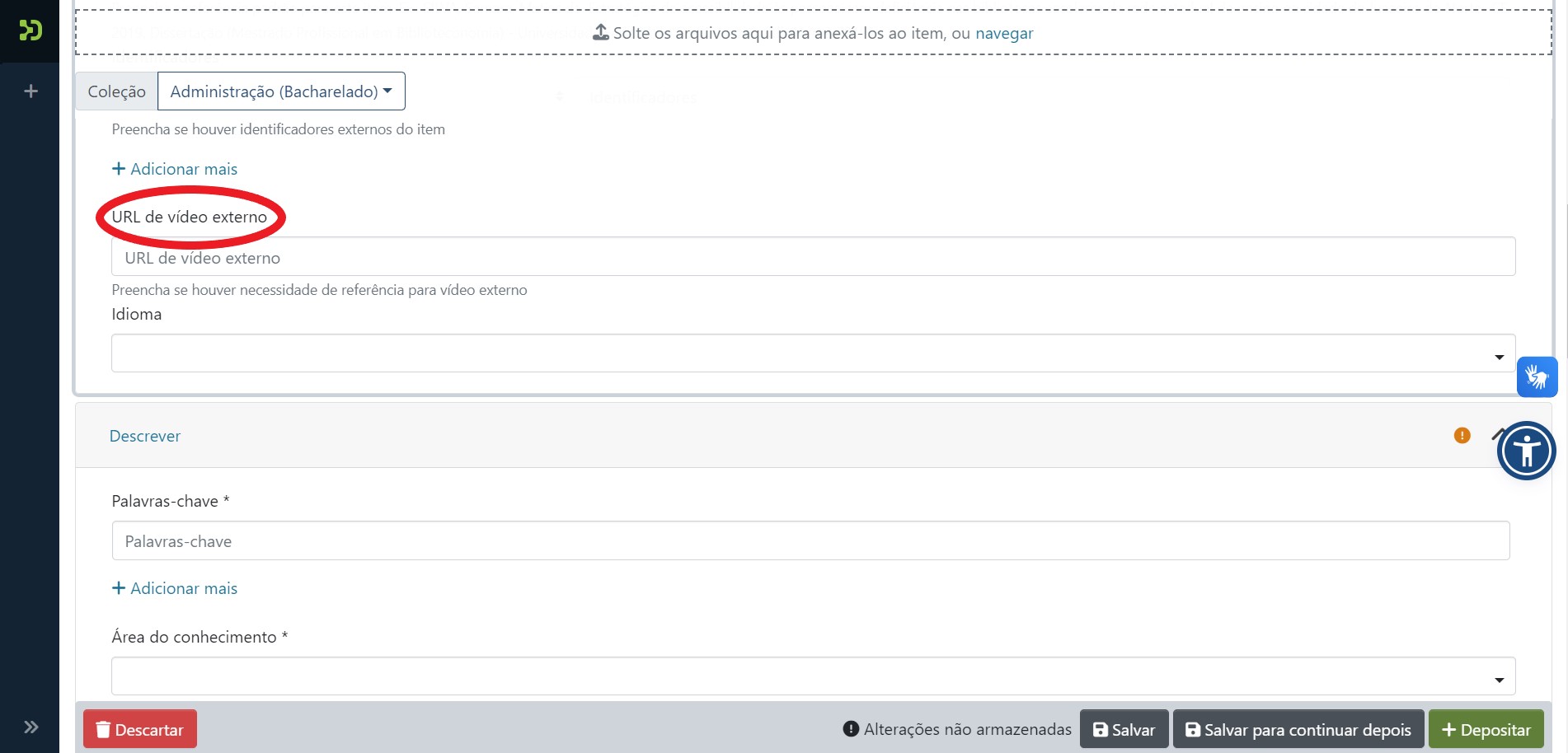Click the unsaved changes alert icon
Image resolution: width=1568 pixels, height=753 pixels.
[x=851, y=729]
